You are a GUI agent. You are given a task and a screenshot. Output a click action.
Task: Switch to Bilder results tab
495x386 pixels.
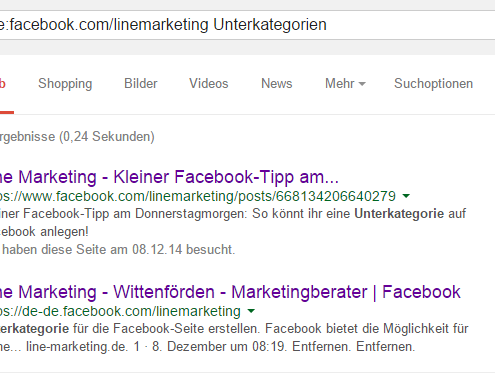141,83
